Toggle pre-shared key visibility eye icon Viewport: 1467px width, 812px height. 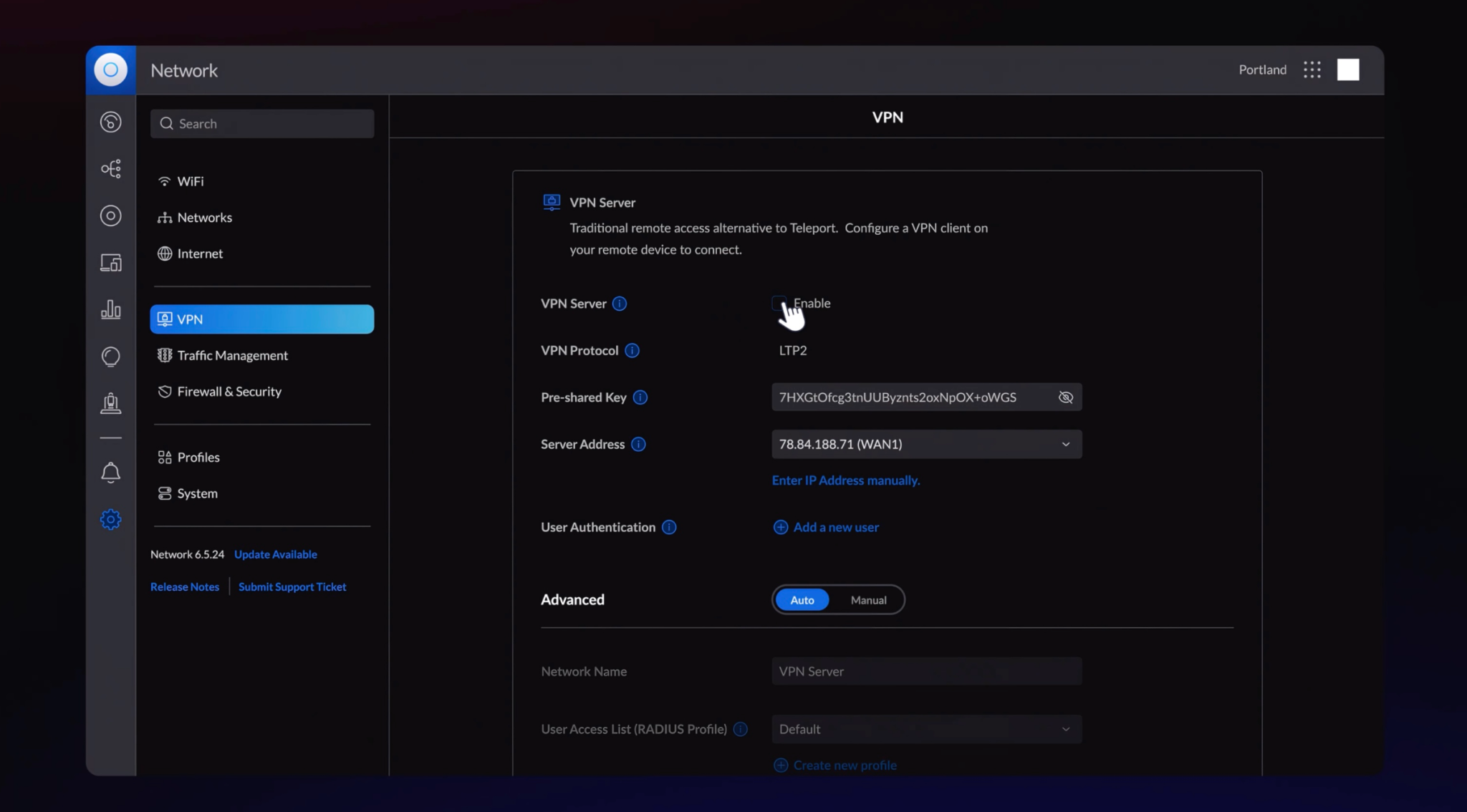(x=1065, y=397)
